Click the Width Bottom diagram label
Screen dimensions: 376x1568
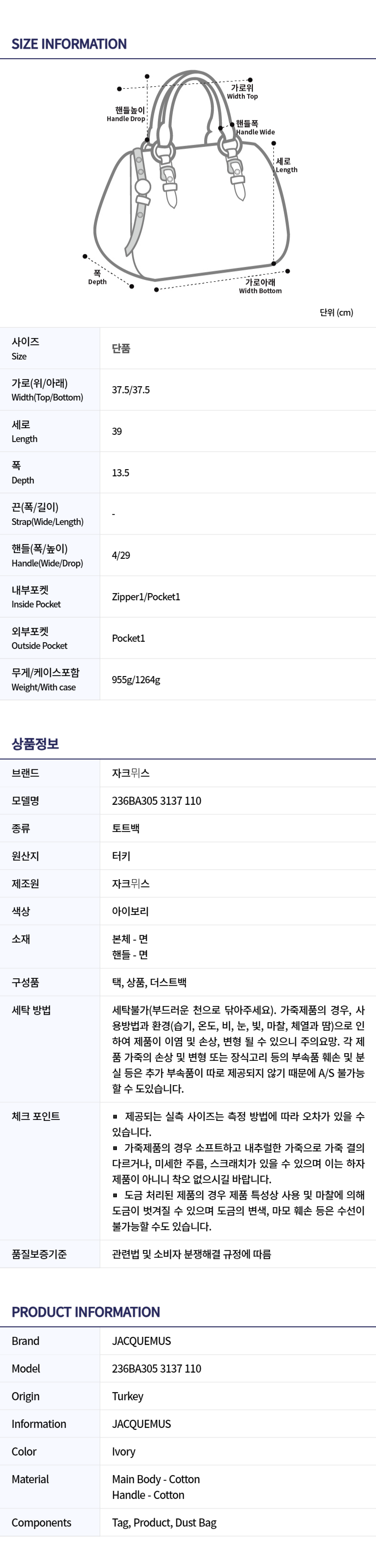pyautogui.click(x=260, y=287)
